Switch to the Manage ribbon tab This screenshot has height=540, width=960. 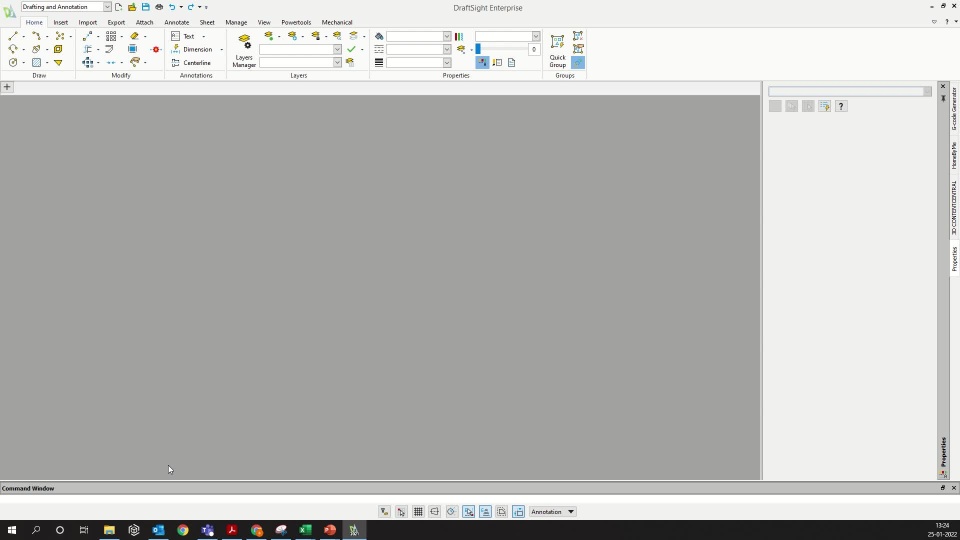236,22
